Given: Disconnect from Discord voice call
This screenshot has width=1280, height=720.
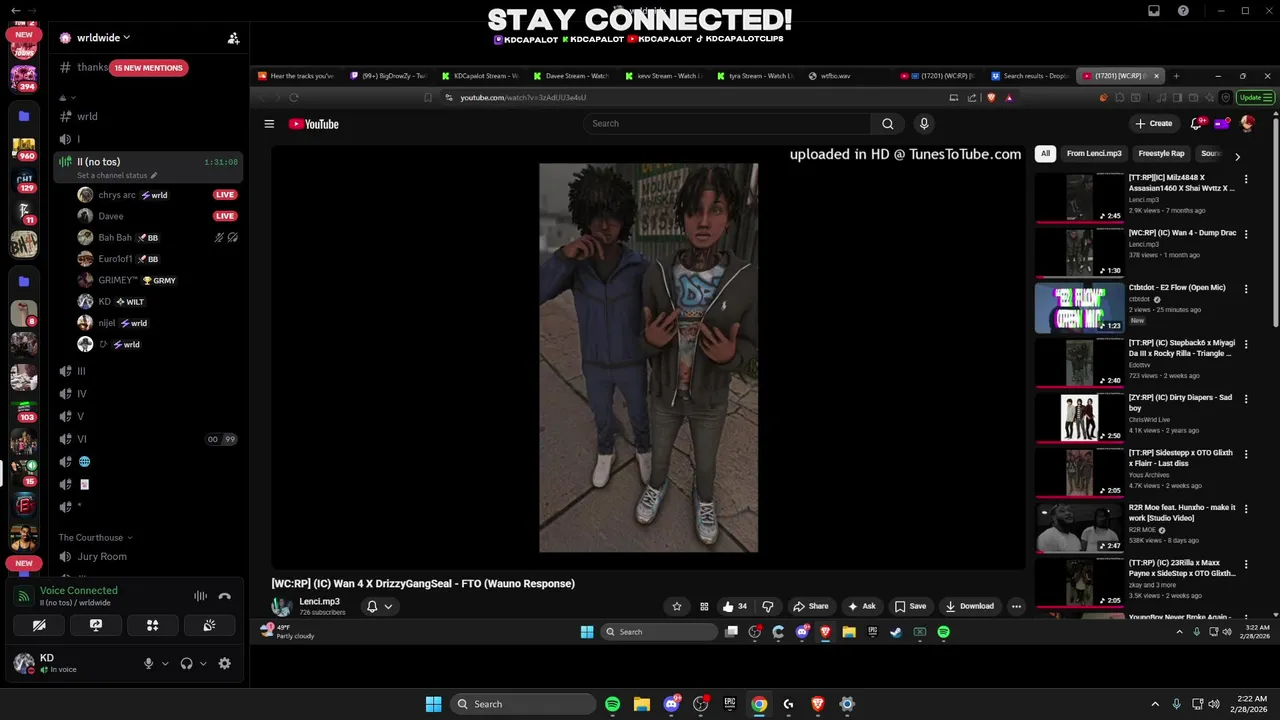Looking at the screenshot, I should 225,596.
